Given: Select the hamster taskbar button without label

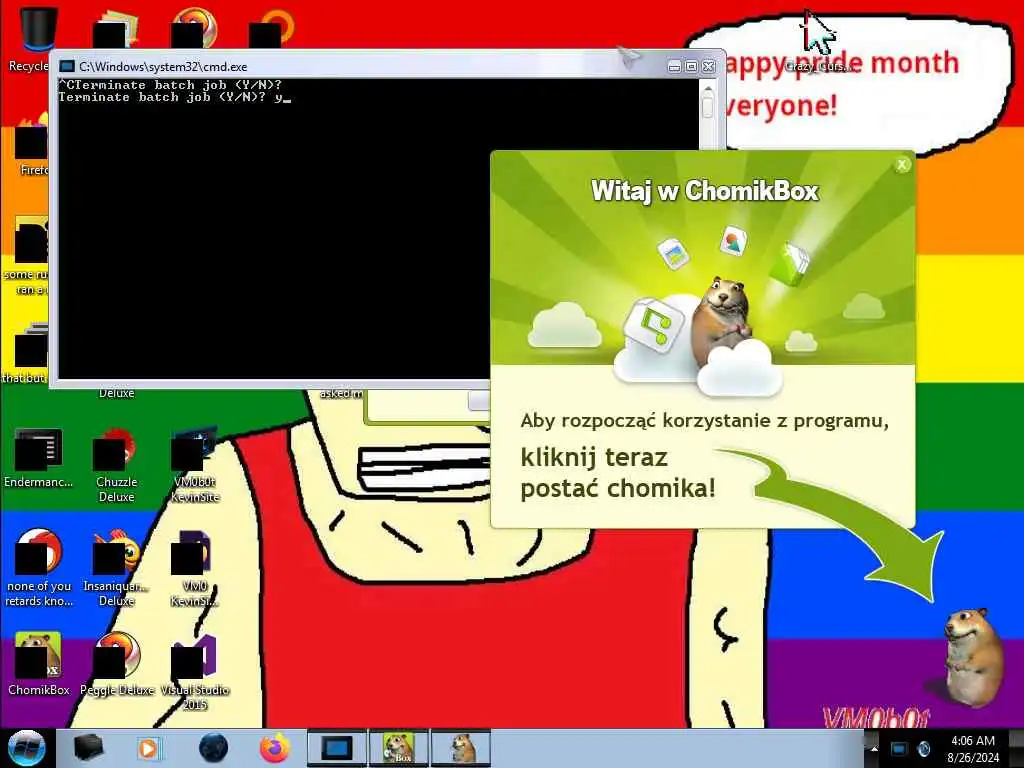Looking at the screenshot, I should (461, 748).
